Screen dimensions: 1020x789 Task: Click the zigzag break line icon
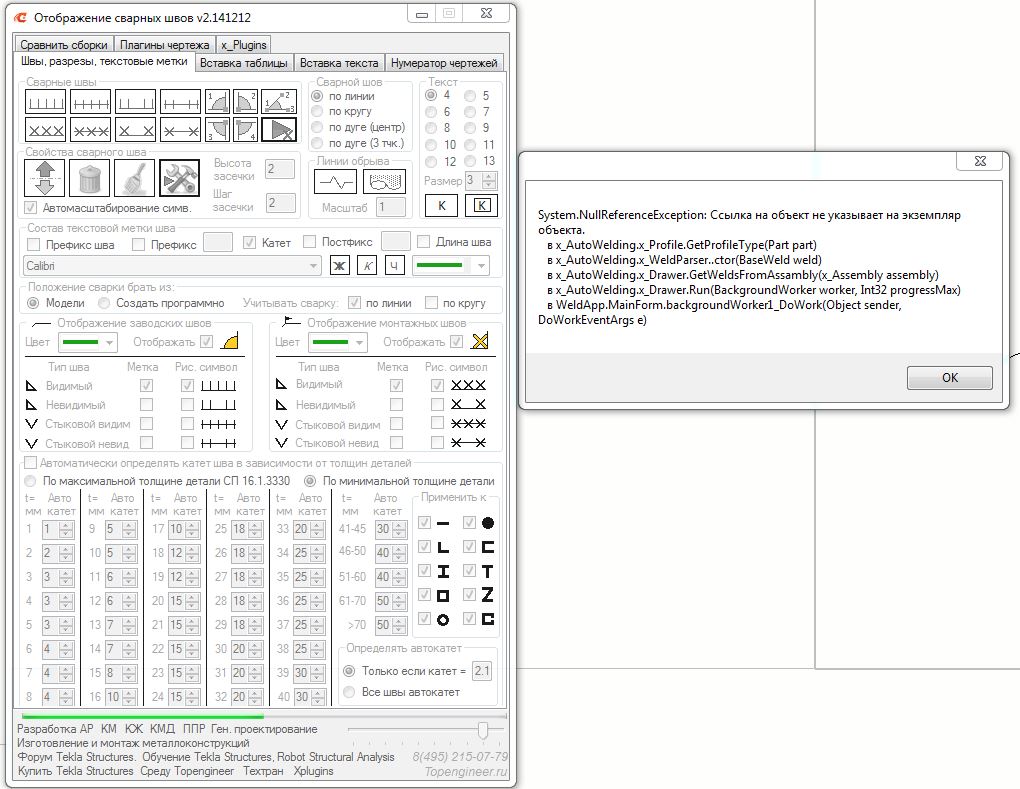point(335,182)
